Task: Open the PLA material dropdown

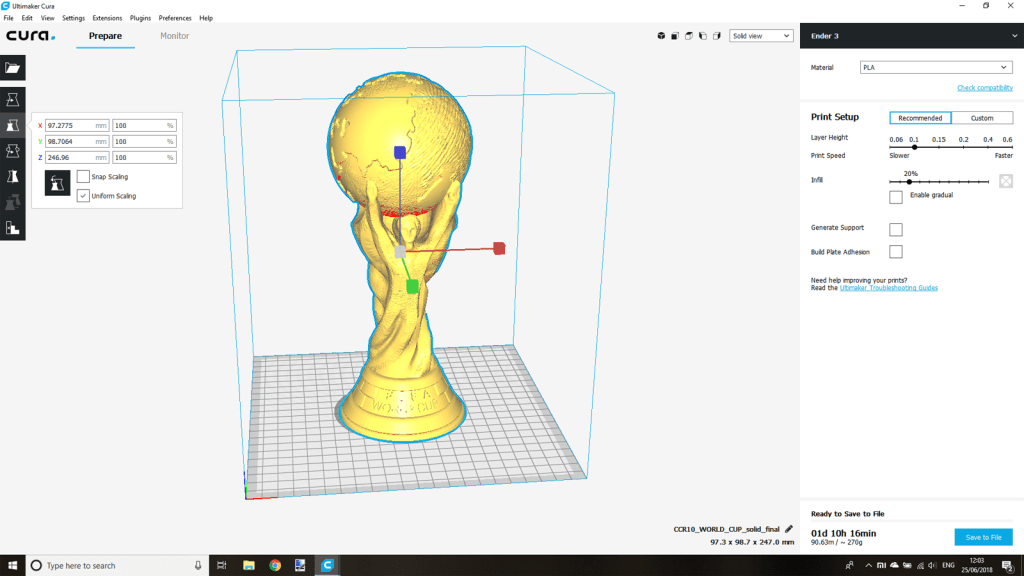Action: click(x=935, y=67)
